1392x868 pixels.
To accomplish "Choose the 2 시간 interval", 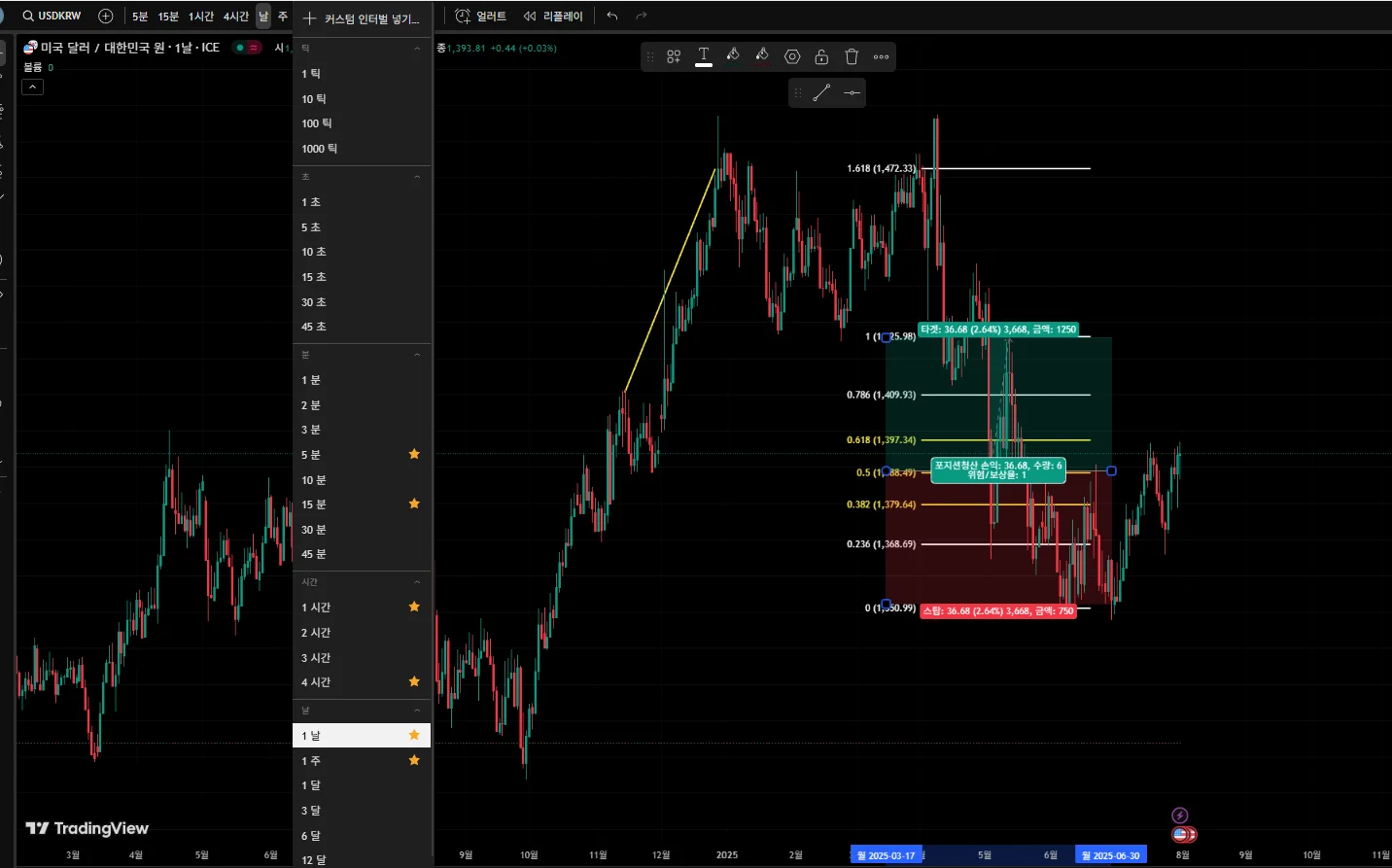I will 362,633.
